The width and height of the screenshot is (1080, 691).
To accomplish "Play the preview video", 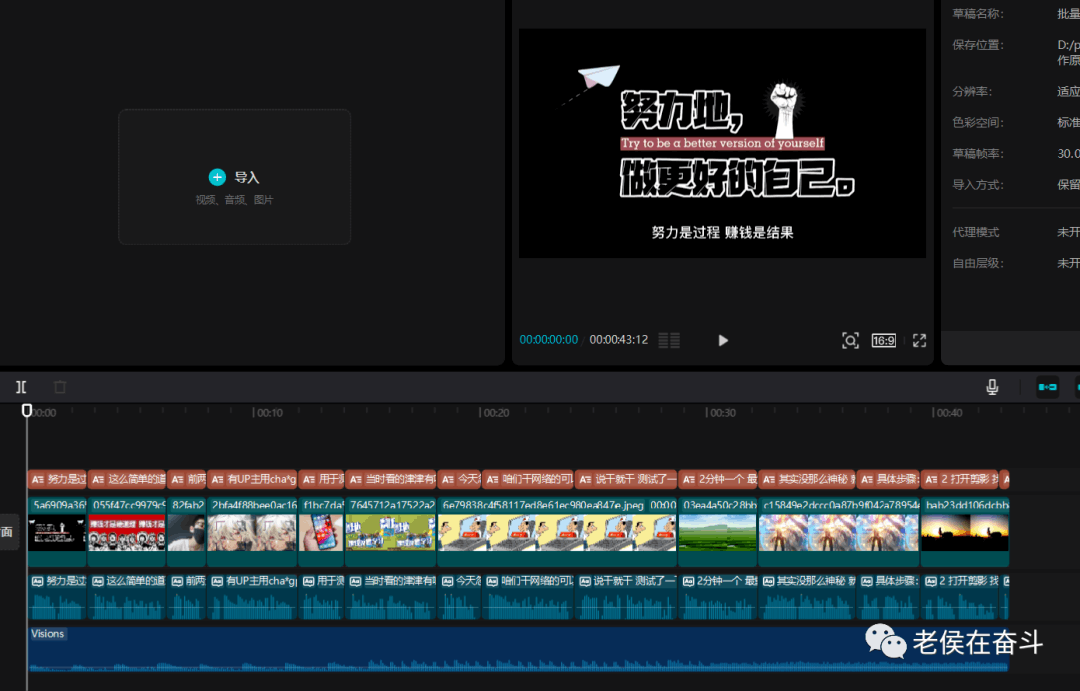I will pyautogui.click(x=723, y=340).
